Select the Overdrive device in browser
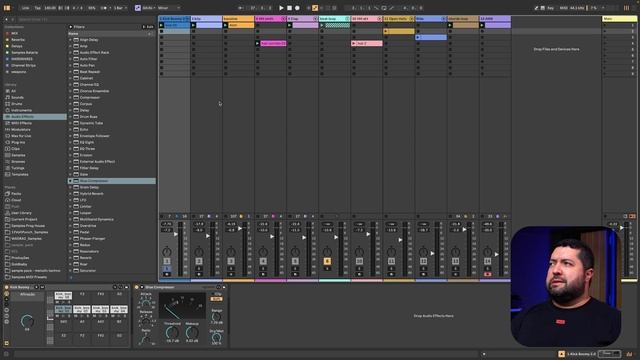This screenshot has width=640, height=360. point(88,226)
